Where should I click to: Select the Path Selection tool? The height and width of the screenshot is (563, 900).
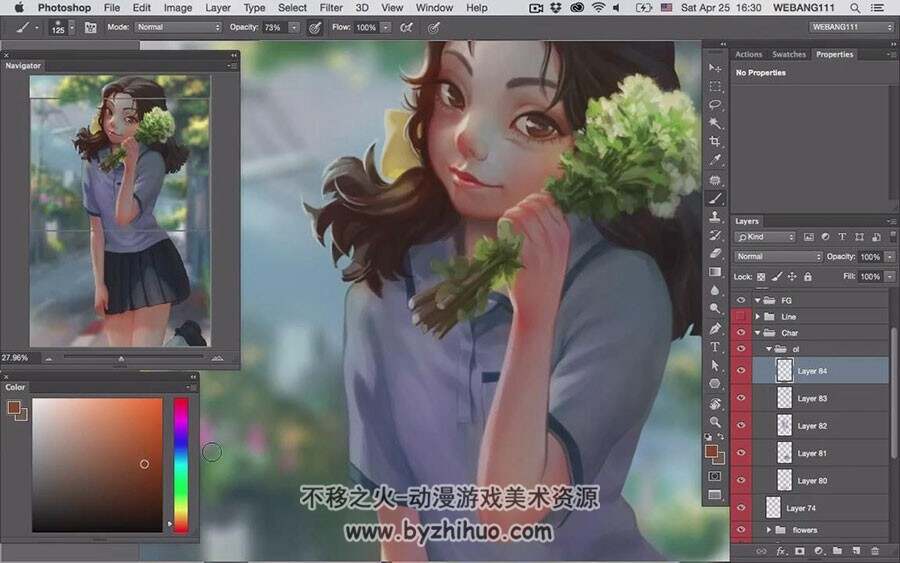(x=715, y=366)
